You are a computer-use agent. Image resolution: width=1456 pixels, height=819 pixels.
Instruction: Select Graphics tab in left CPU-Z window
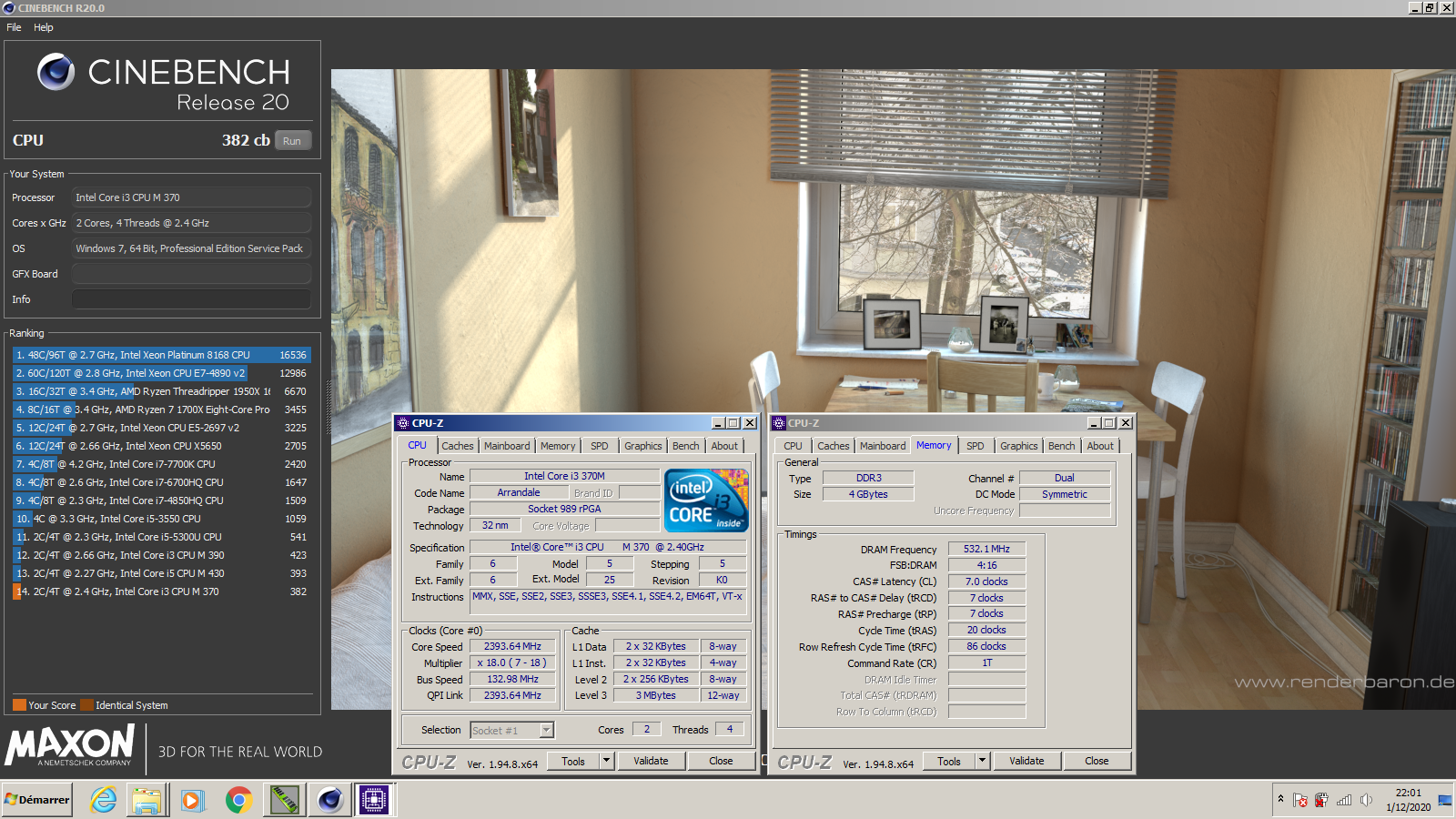[643, 446]
